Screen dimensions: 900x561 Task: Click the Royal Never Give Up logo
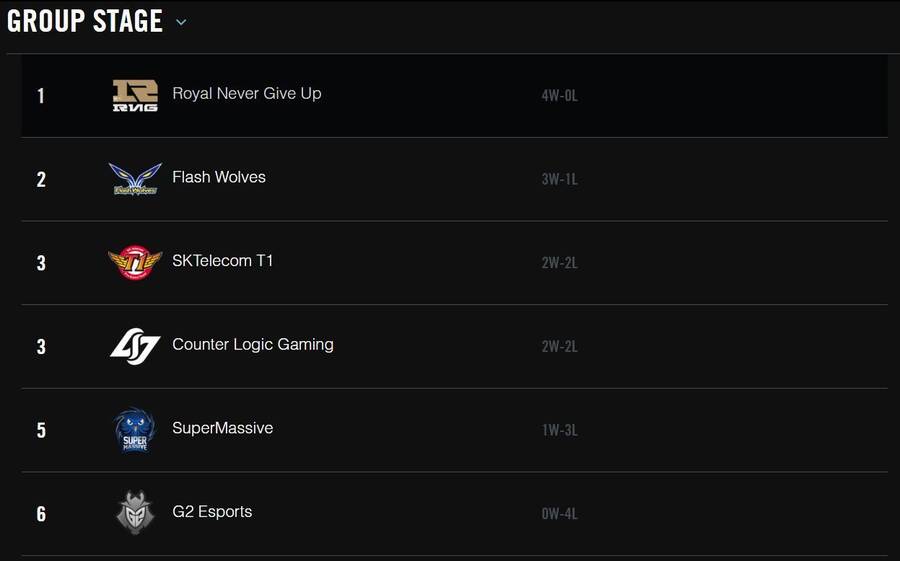(x=135, y=95)
